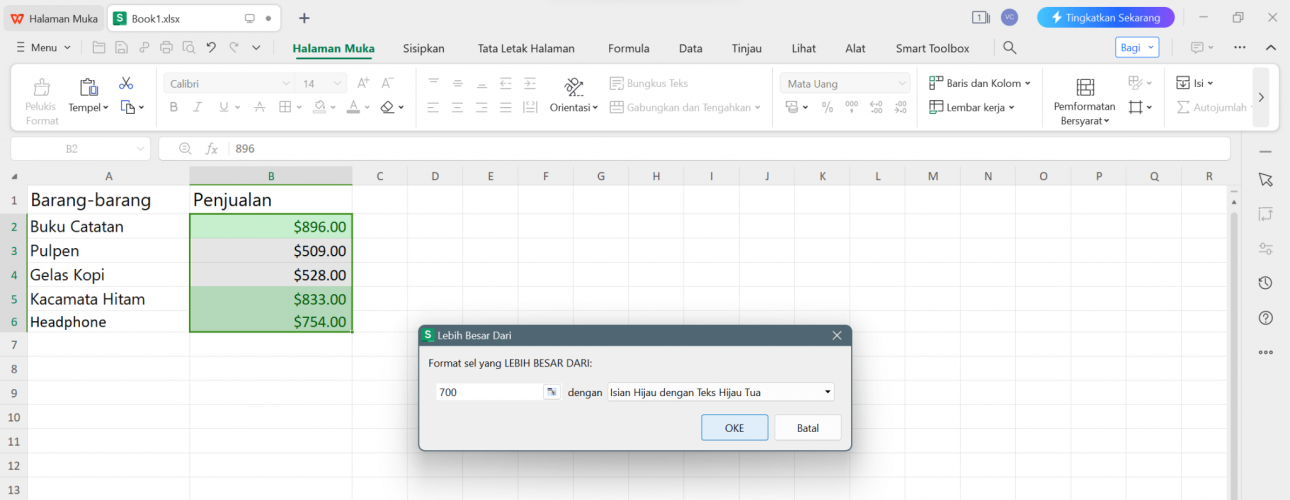Switch to the Data tab
Image resolution: width=1290 pixels, height=500 pixels.
tap(690, 48)
